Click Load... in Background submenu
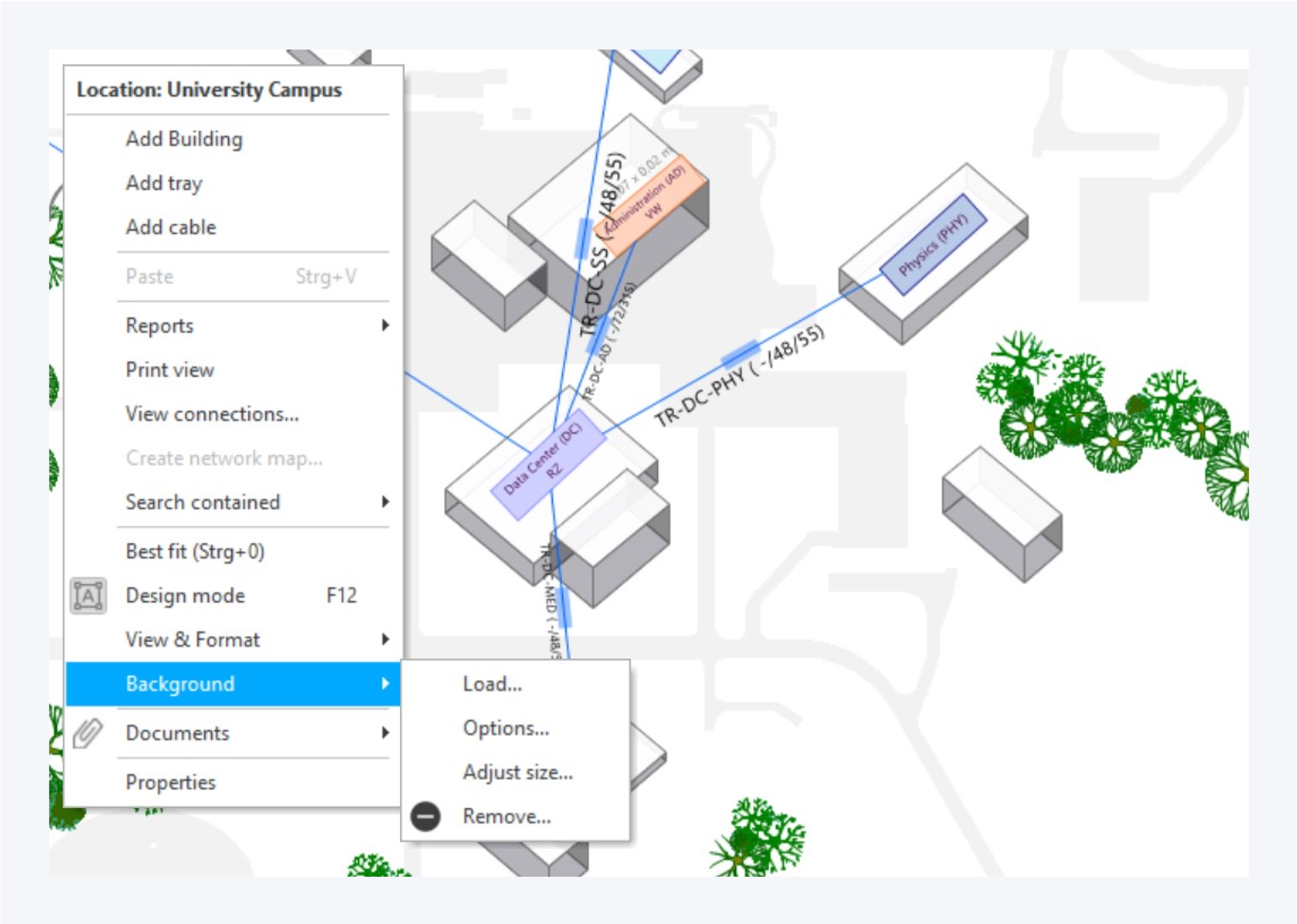The width and height of the screenshot is (1297, 924). coord(492,684)
